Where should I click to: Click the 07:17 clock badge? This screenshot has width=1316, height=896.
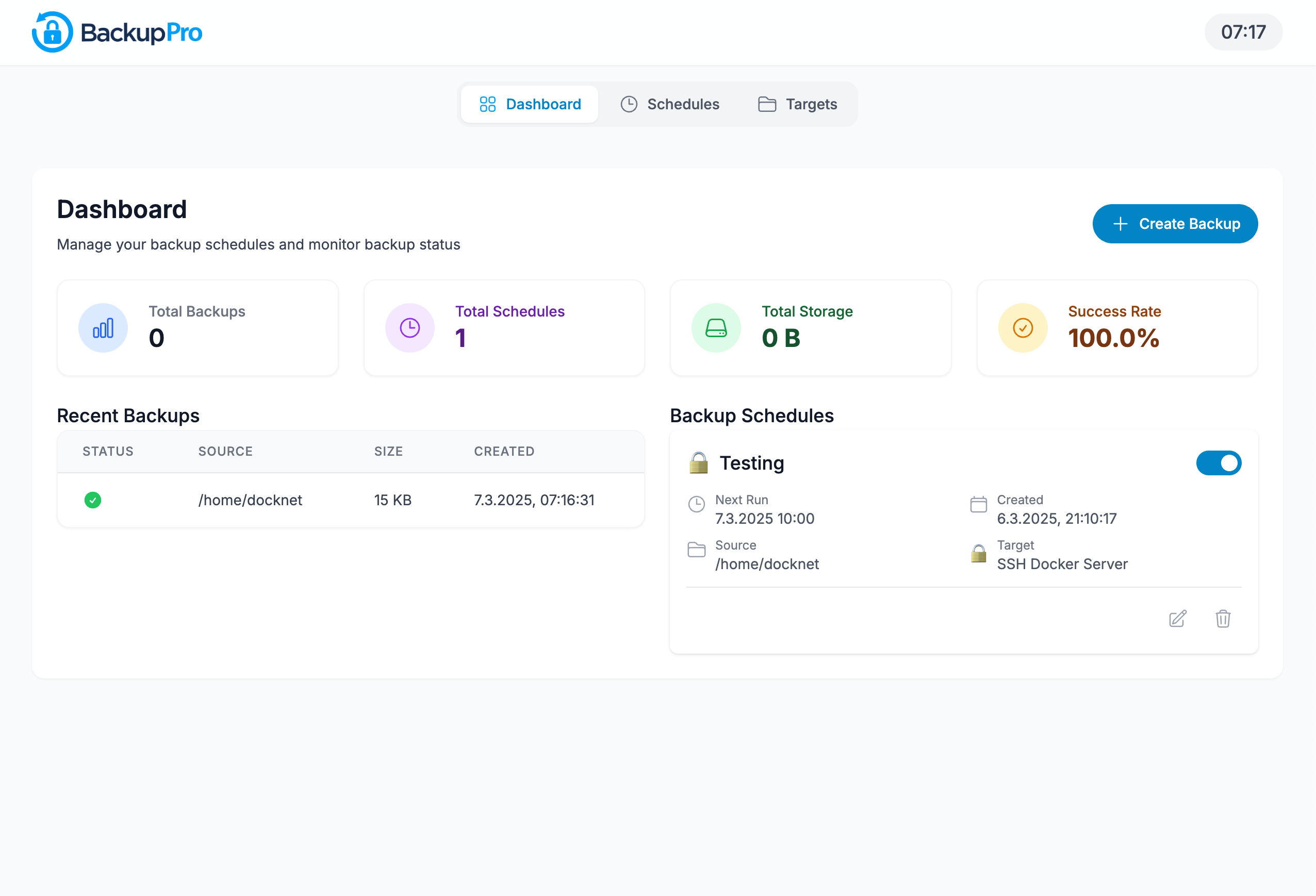[x=1243, y=32]
